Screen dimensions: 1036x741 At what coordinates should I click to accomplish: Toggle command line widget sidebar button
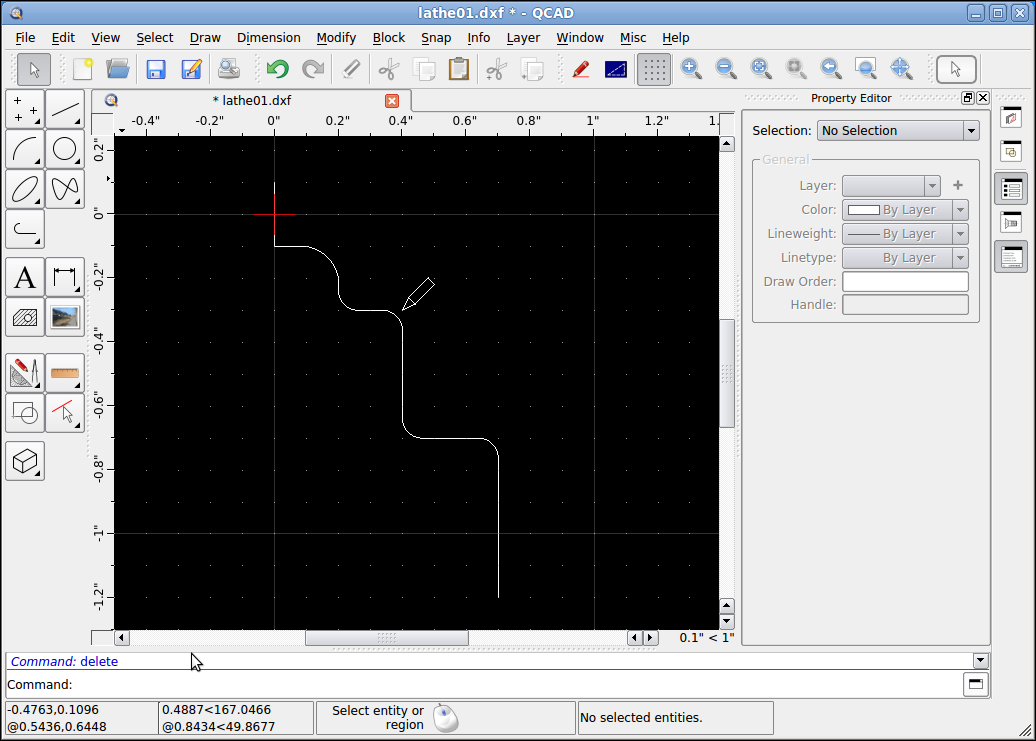1011,257
